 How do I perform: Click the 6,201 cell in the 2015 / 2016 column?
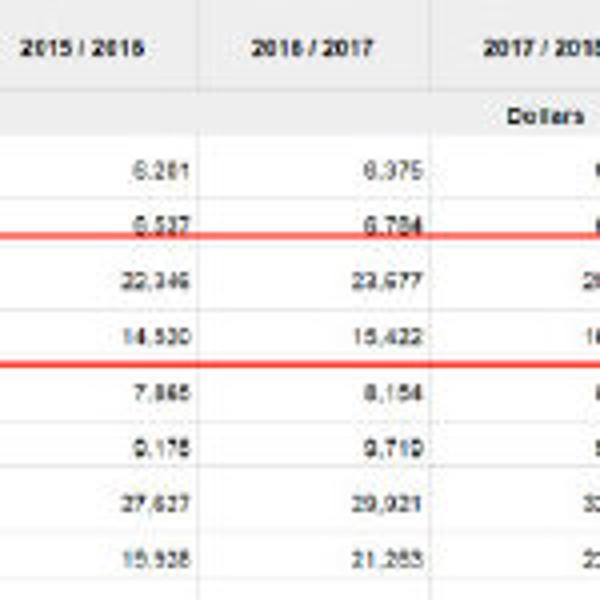[x=162, y=171]
